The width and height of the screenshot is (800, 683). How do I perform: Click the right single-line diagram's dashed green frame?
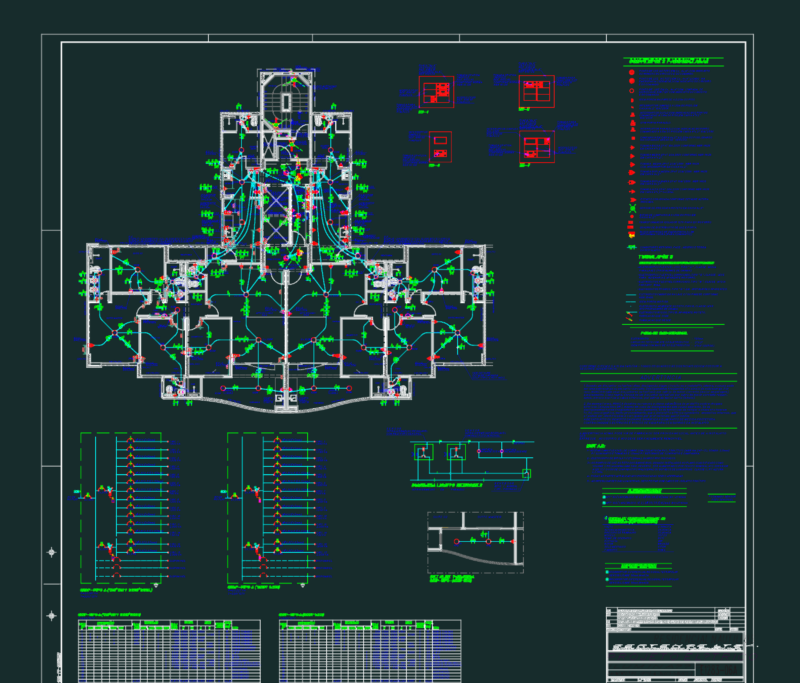click(267, 508)
